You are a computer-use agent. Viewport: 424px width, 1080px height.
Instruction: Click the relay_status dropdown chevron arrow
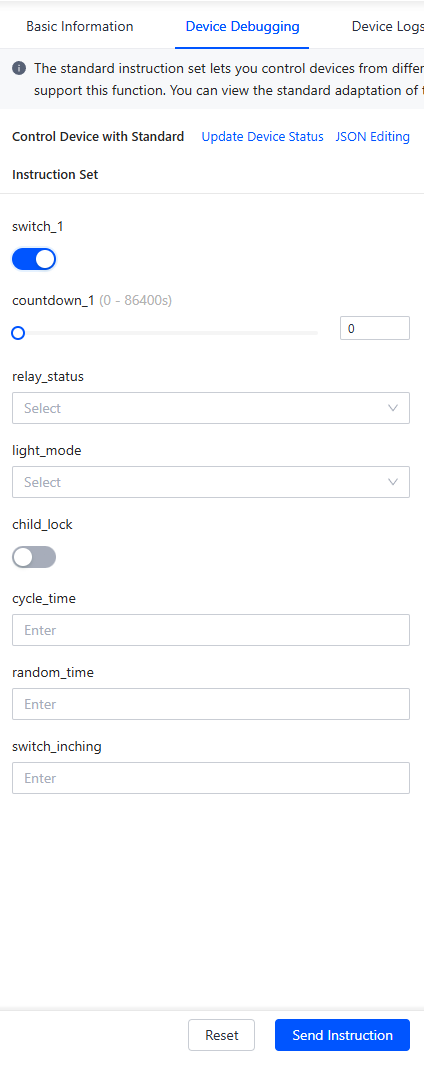coord(393,408)
